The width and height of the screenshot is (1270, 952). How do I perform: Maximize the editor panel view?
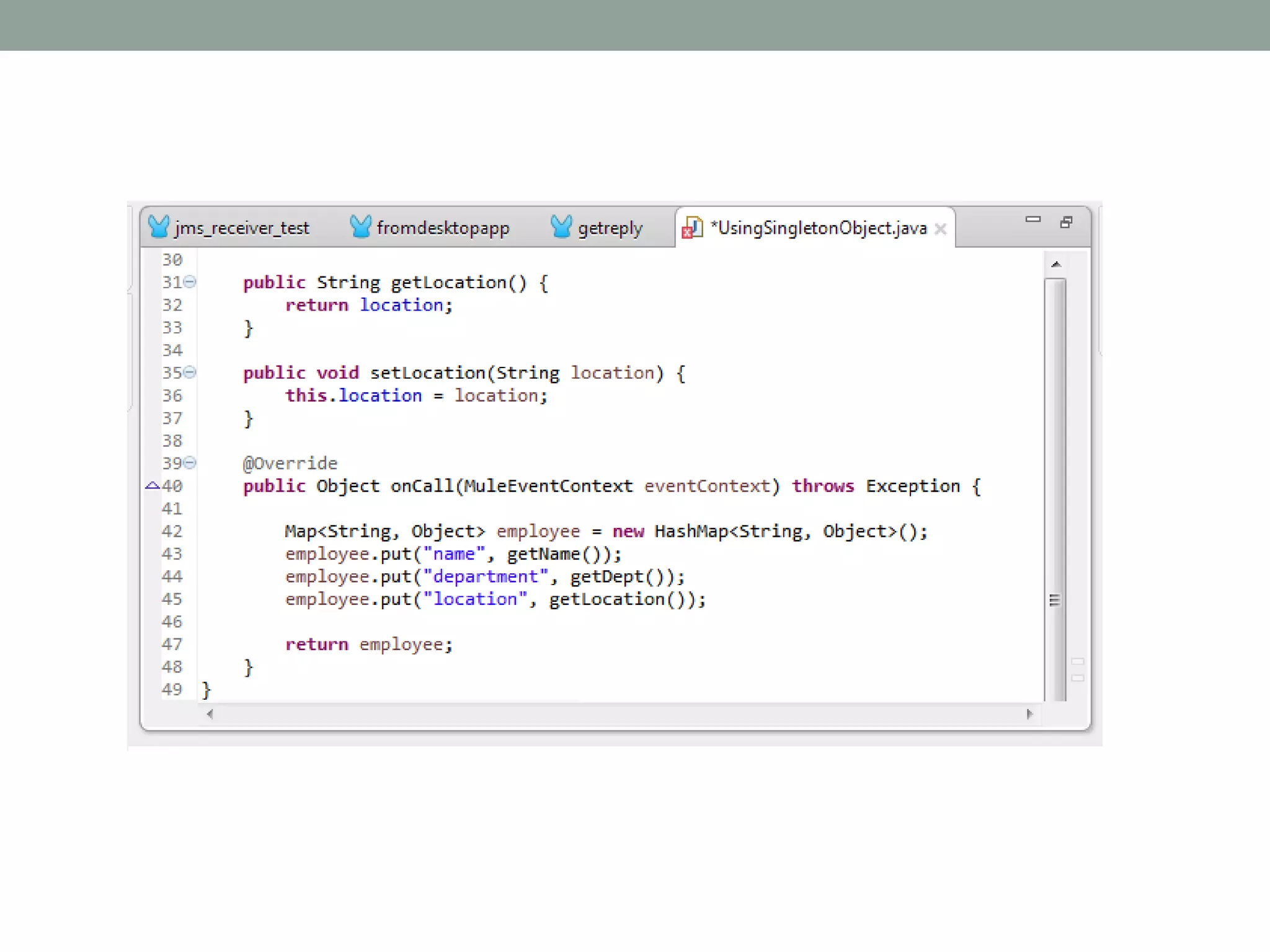(x=1066, y=222)
